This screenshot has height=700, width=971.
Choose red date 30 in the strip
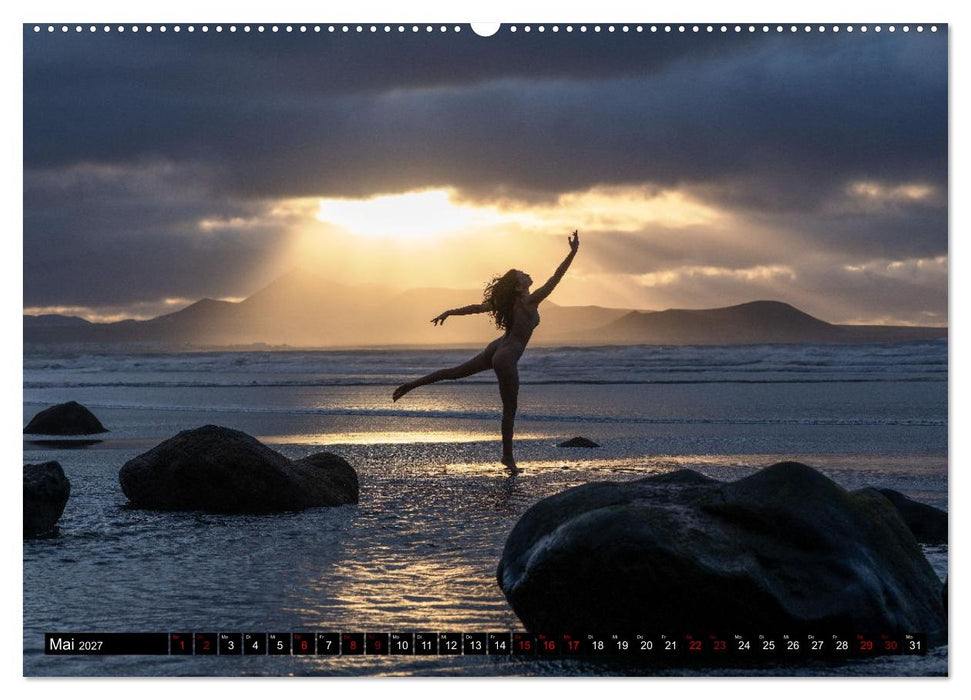coord(890,644)
